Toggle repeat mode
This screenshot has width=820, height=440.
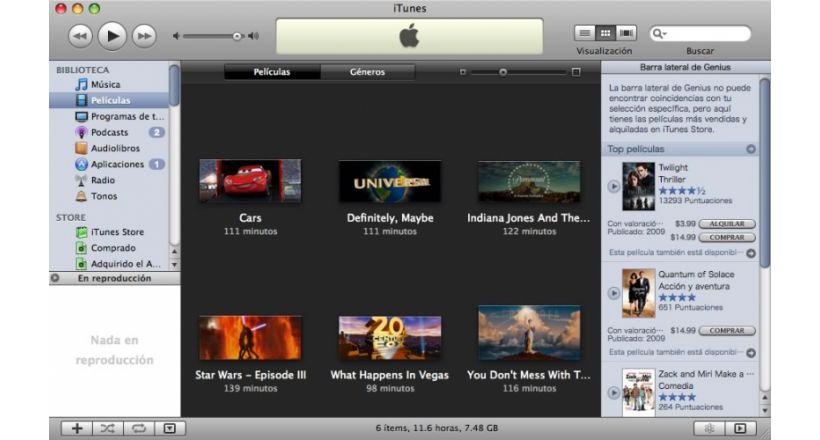click(139, 428)
